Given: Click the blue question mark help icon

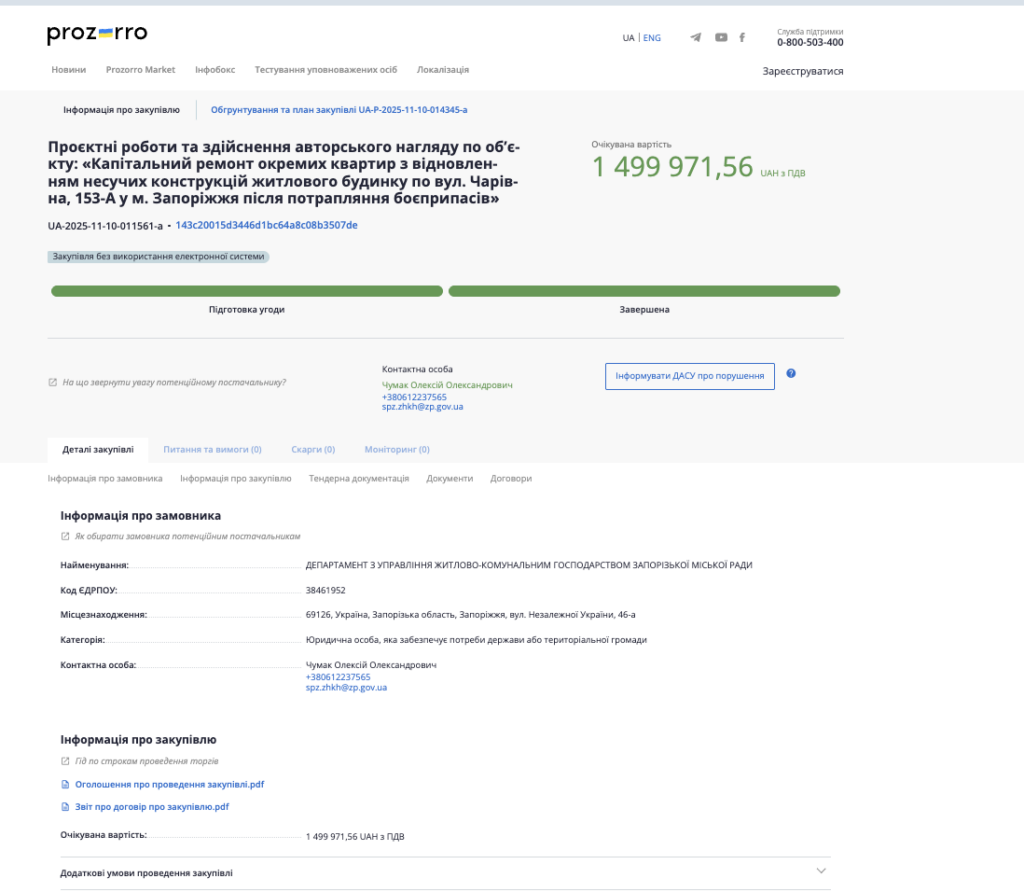Looking at the screenshot, I should pyautogui.click(x=791, y=373).
